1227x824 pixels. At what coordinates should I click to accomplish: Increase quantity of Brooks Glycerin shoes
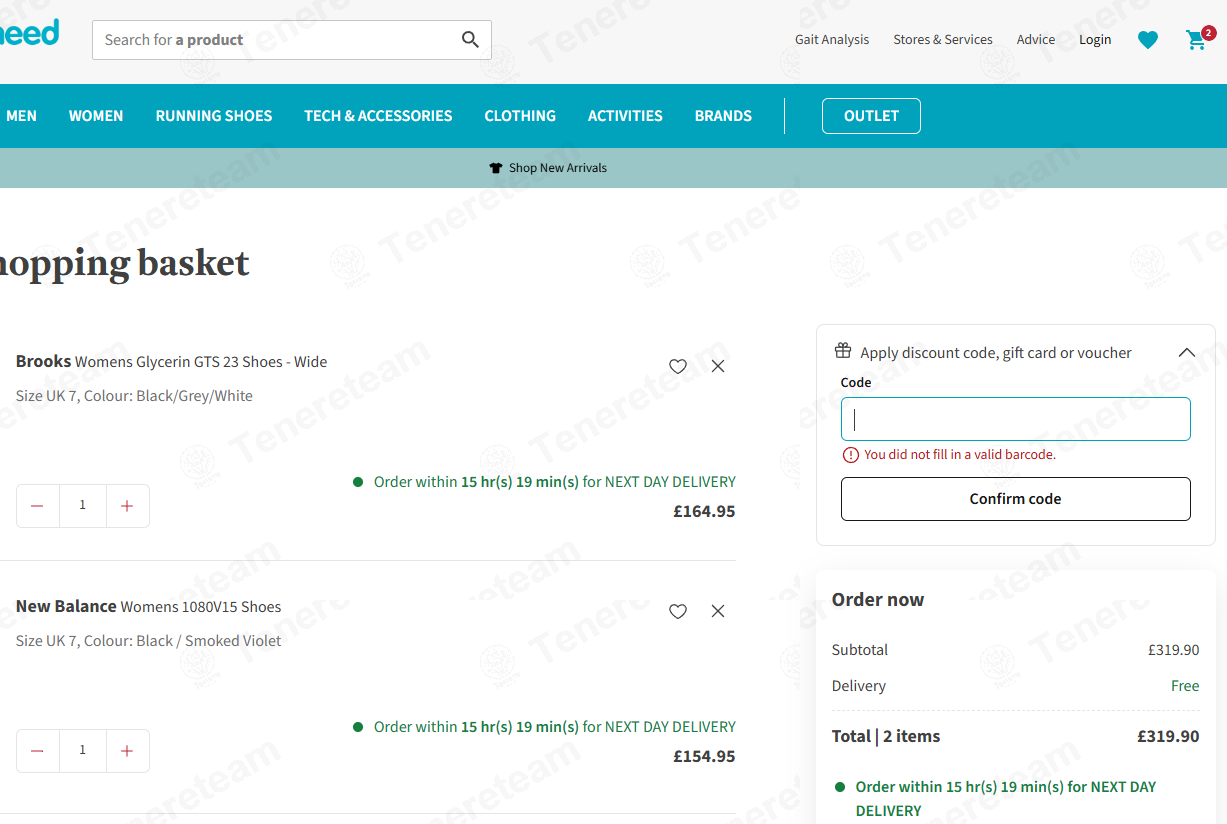(127, 506)
